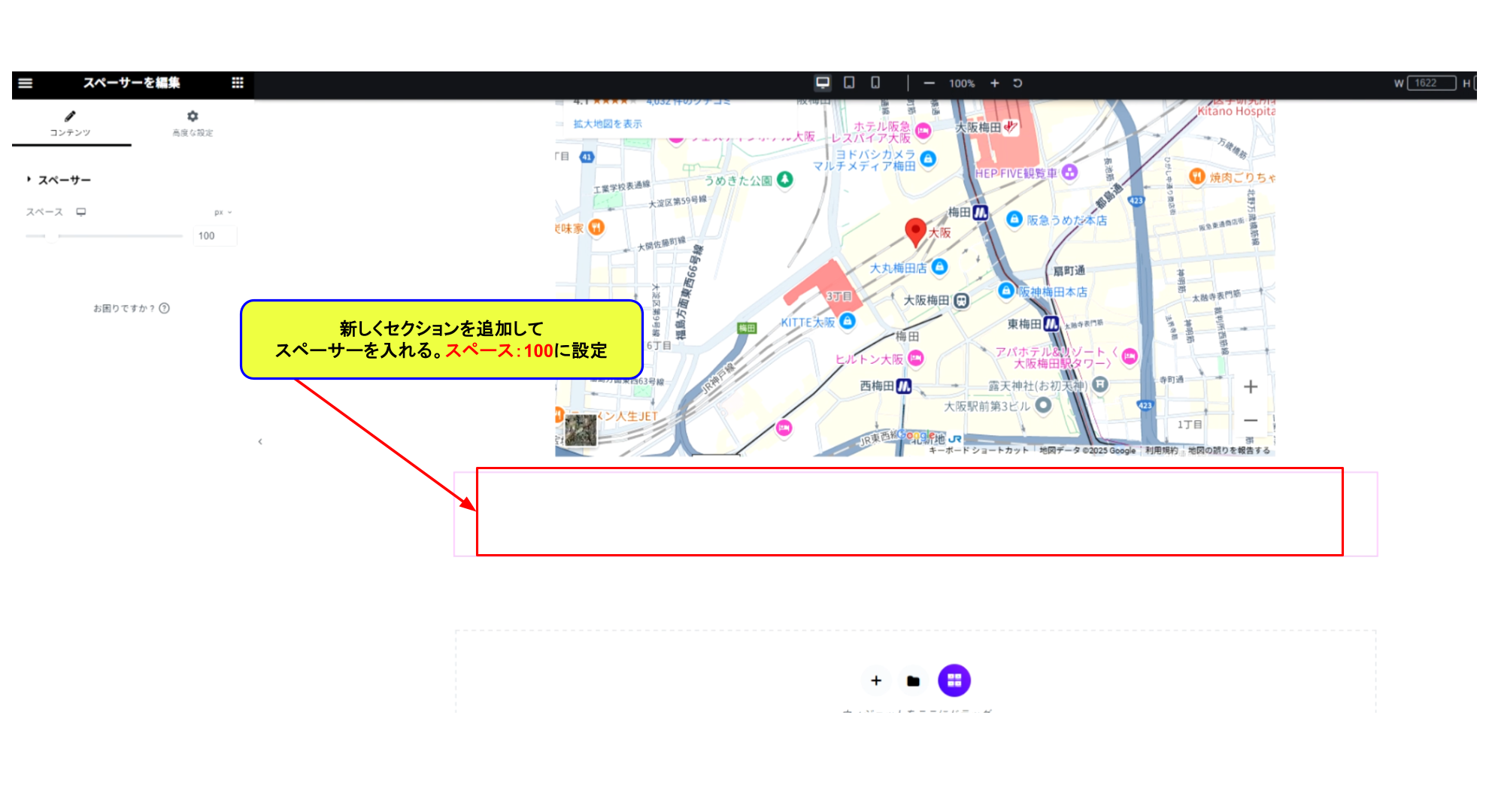Click the 露天神社 marker
Screen dimensions: 1489x812
pyautogui.click(x=1100, y=385)
